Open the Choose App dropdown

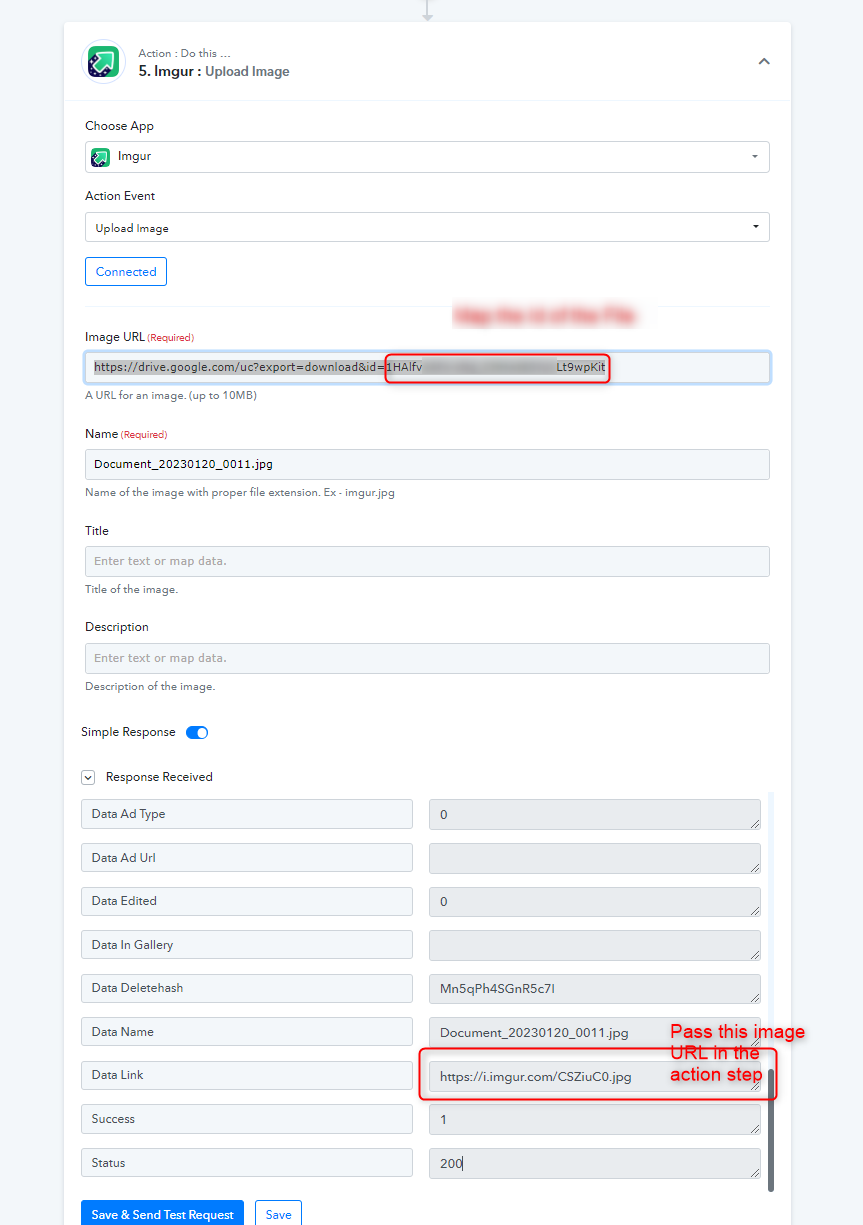[x=427, y=157]
